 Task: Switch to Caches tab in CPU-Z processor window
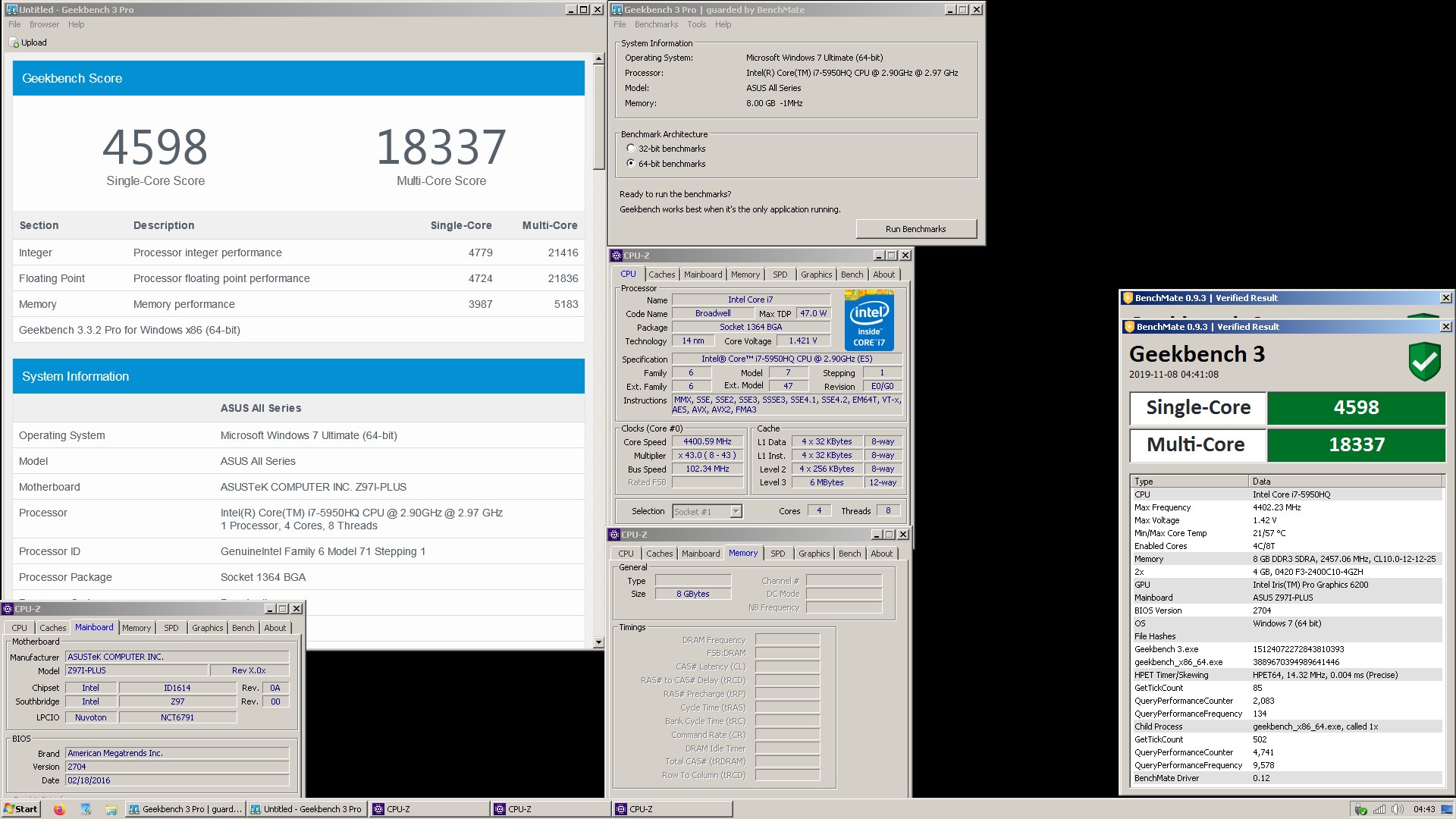(661, 275)
